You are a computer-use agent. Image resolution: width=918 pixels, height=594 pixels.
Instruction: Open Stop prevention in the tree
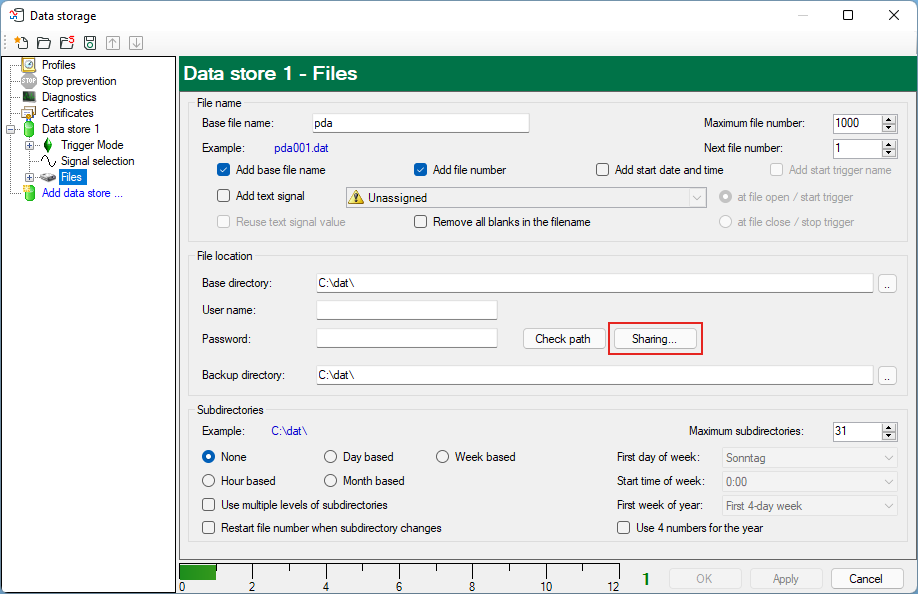click(78, 81)
